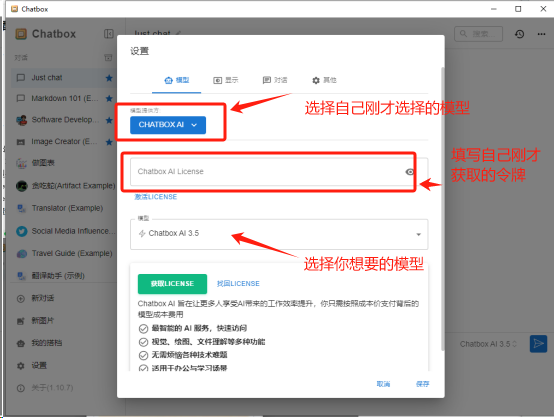Click the 找回LICENSE link
554x418 pixels.
pos(238,284)
